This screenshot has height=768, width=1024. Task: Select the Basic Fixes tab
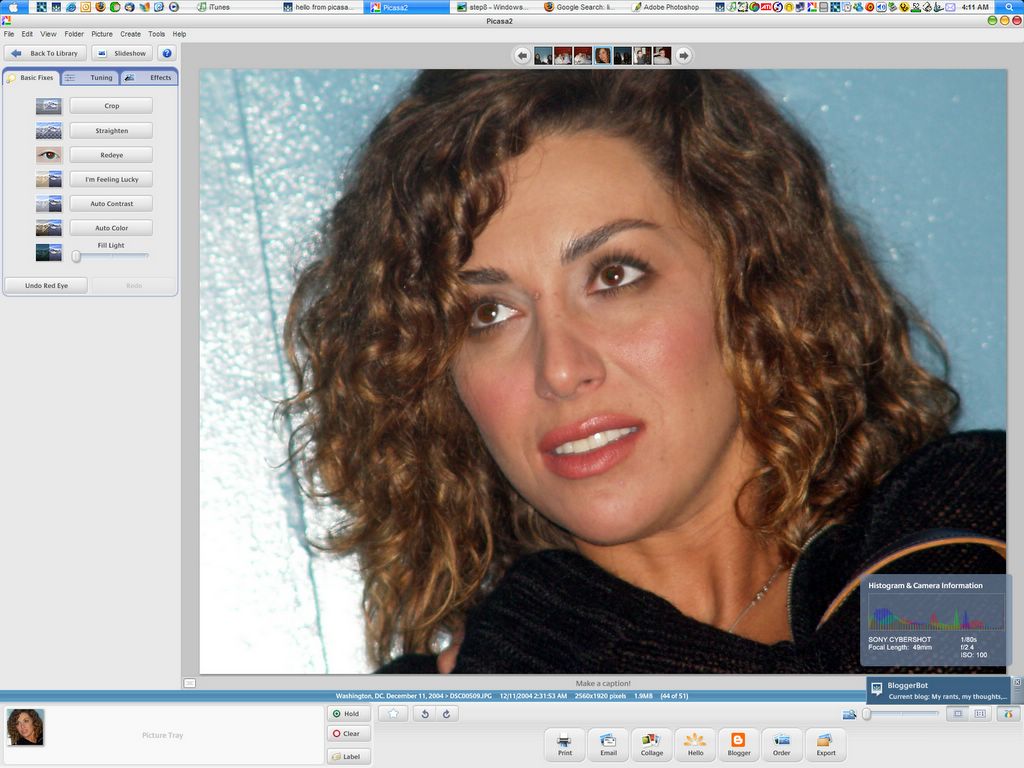click(x=32, y=78)
